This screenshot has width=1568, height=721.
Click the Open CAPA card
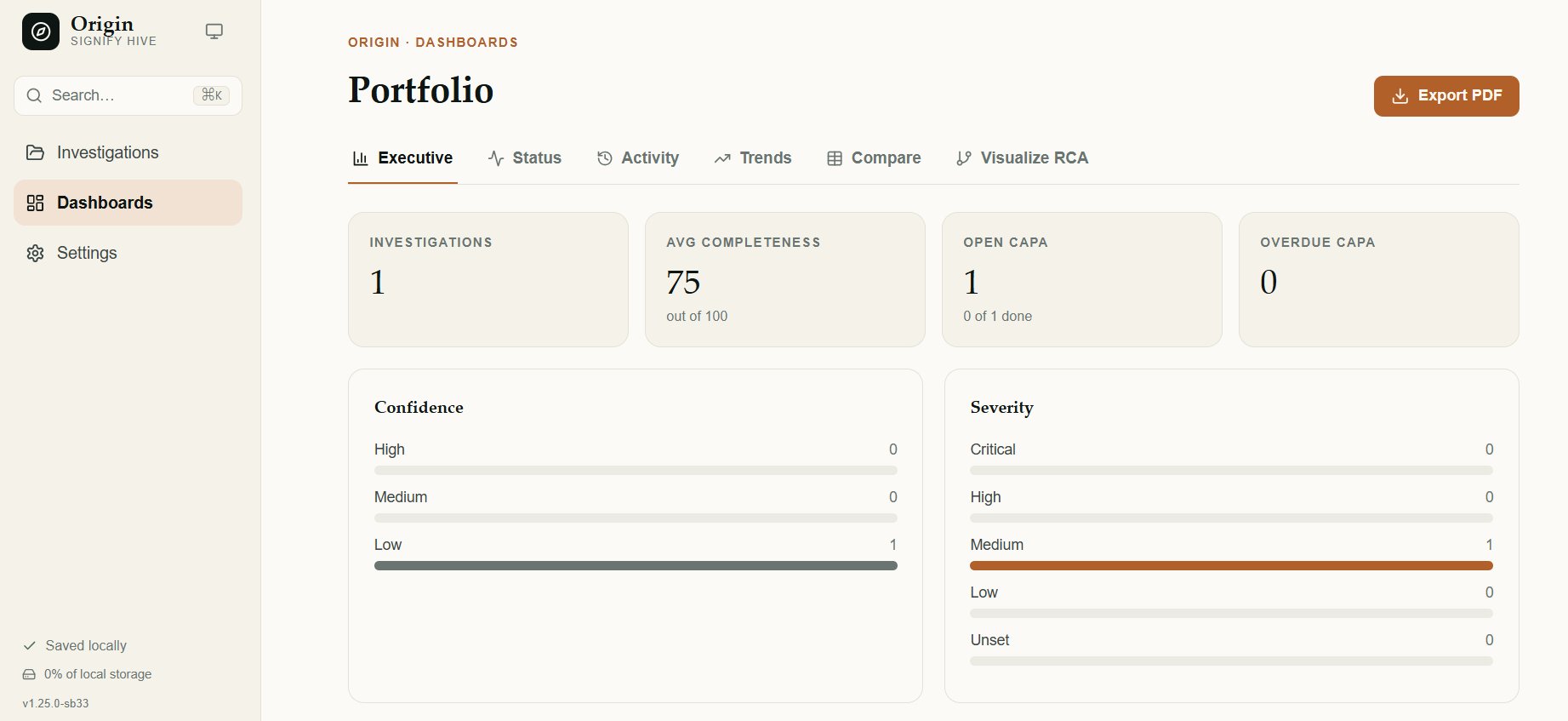click(x=1082, y=279)
